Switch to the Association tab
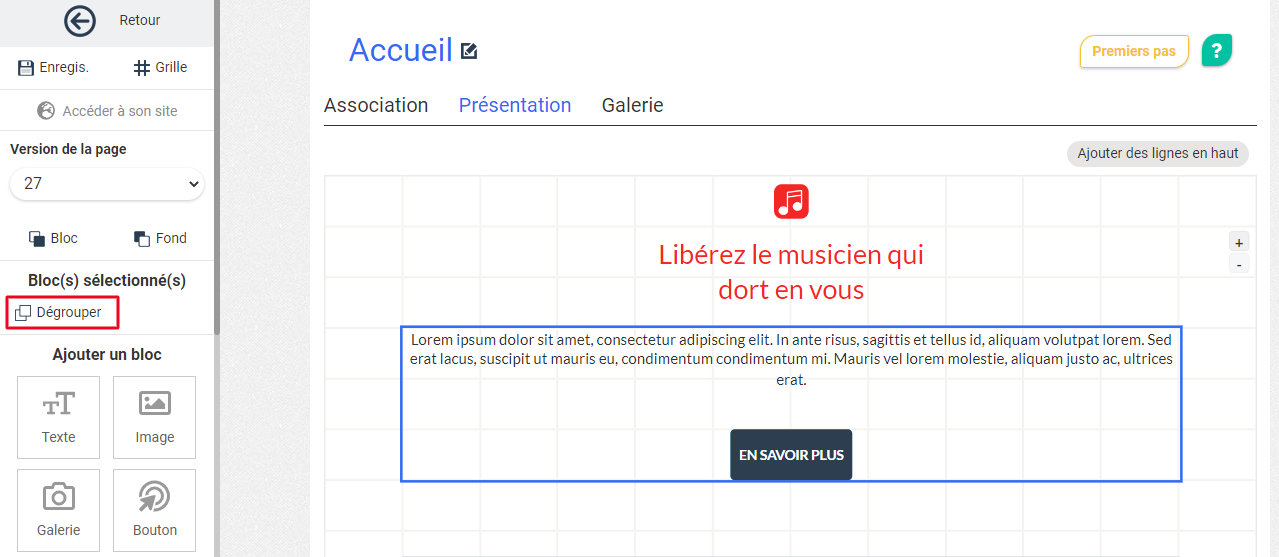Image resolution: width=1279 pixels, height=557 pixels. [x=376, y=105]
